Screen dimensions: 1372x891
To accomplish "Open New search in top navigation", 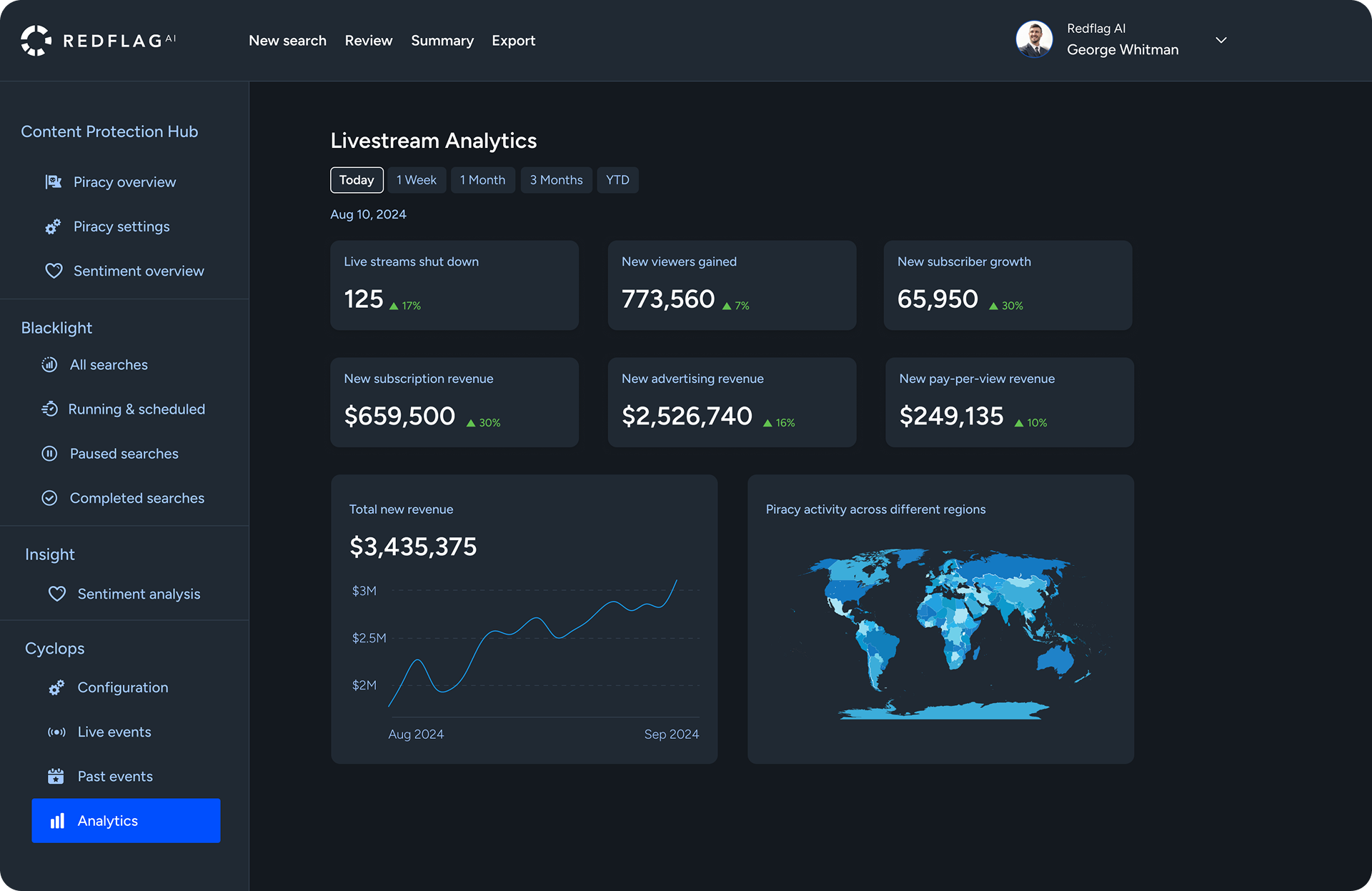I will click(x=287, y=41).
